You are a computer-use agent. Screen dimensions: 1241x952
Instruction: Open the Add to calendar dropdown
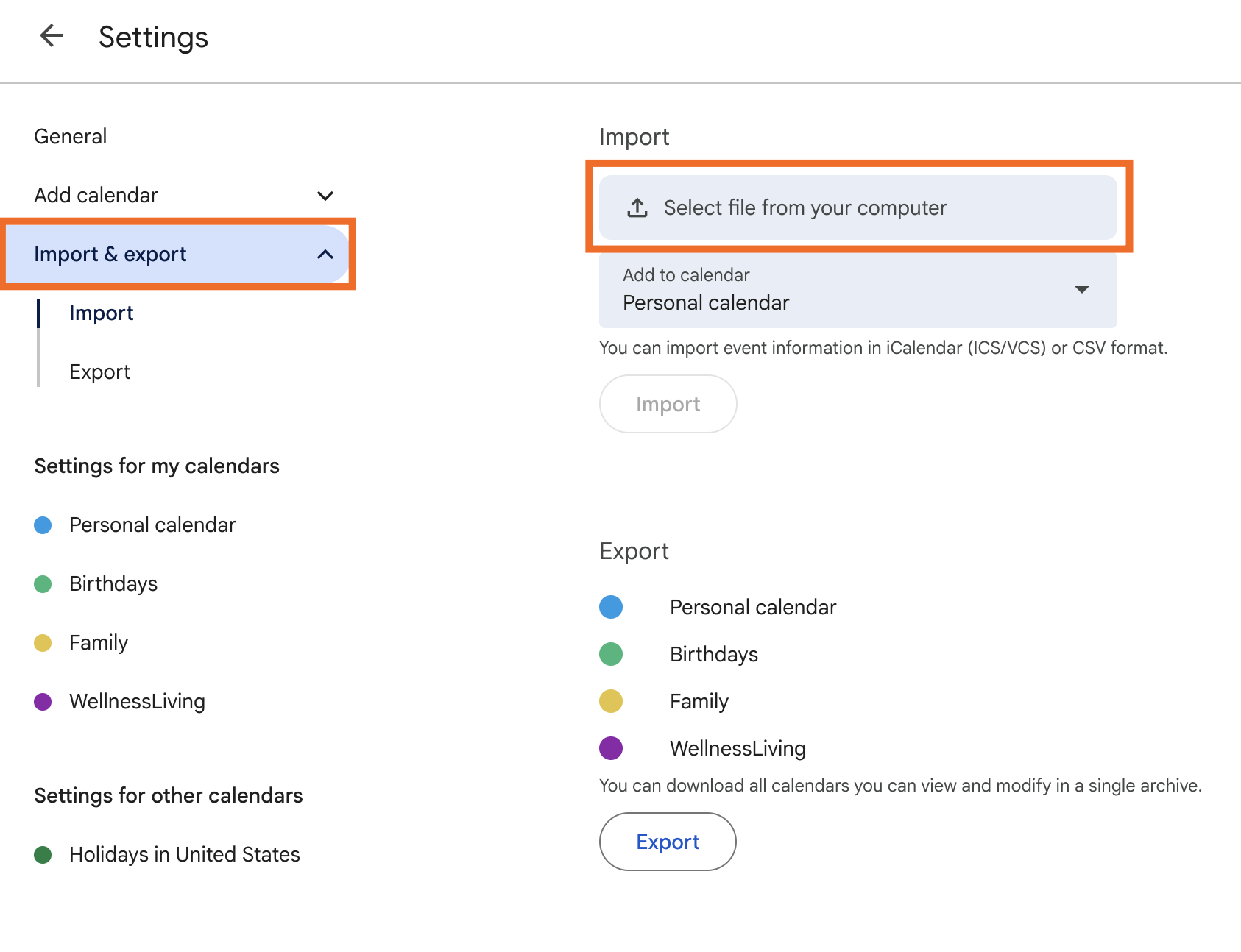click(x=1081, y=290)
